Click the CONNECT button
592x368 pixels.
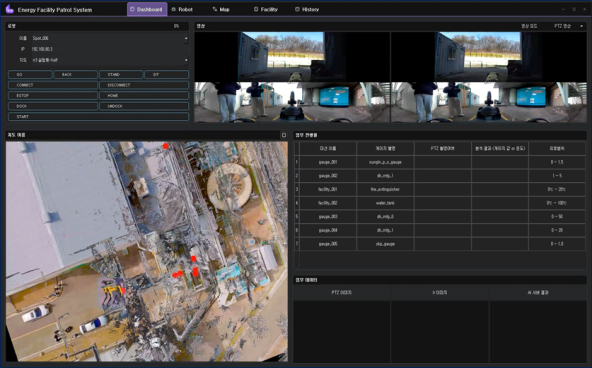pyautogui.click(x=53, y=85)
